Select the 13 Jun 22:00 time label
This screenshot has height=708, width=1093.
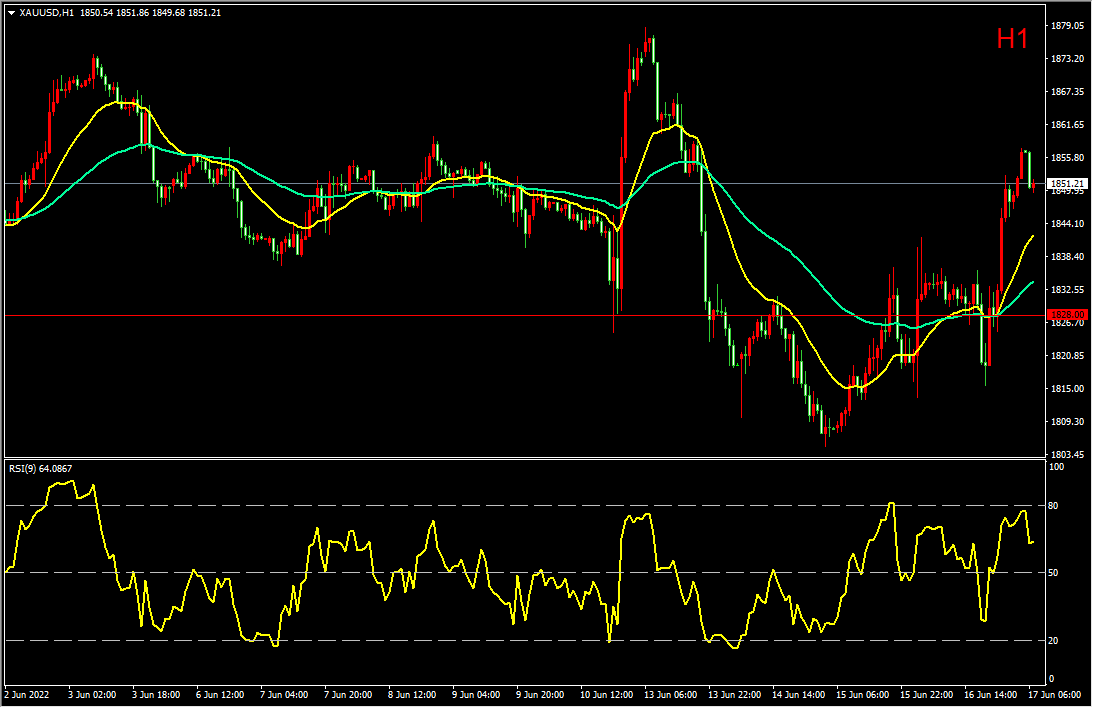pos(735,695)
